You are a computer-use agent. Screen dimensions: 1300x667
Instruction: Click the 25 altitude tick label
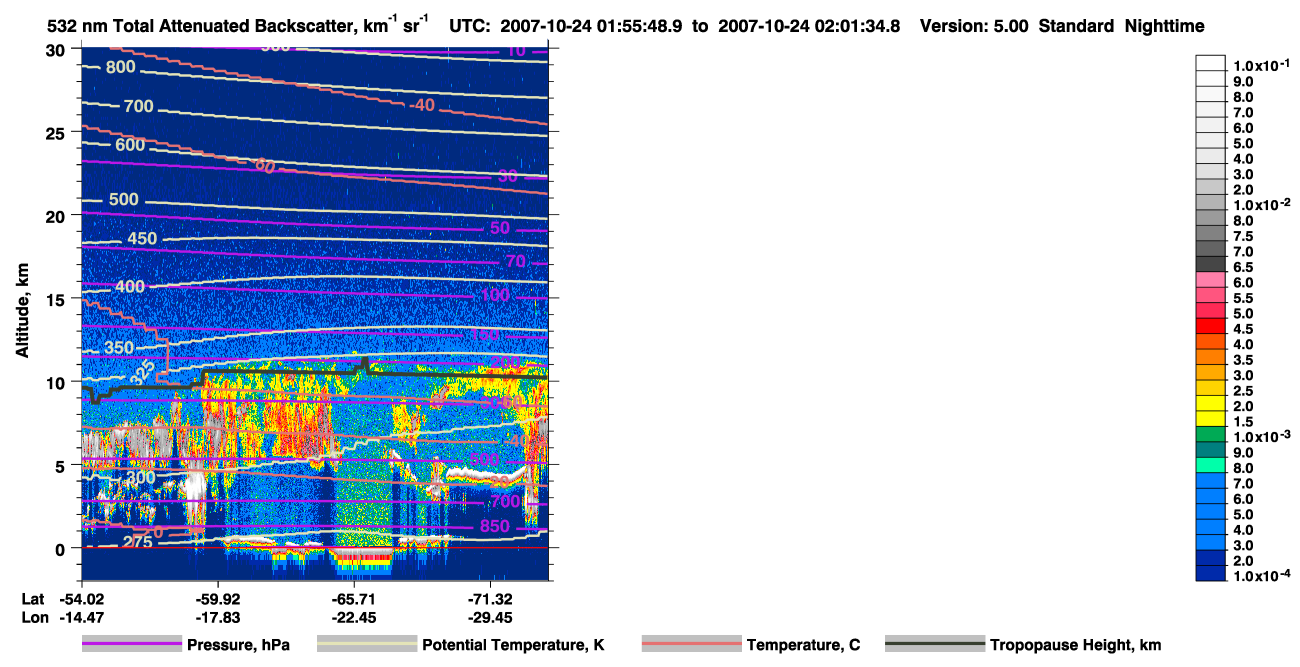click(x=57, y=133)
